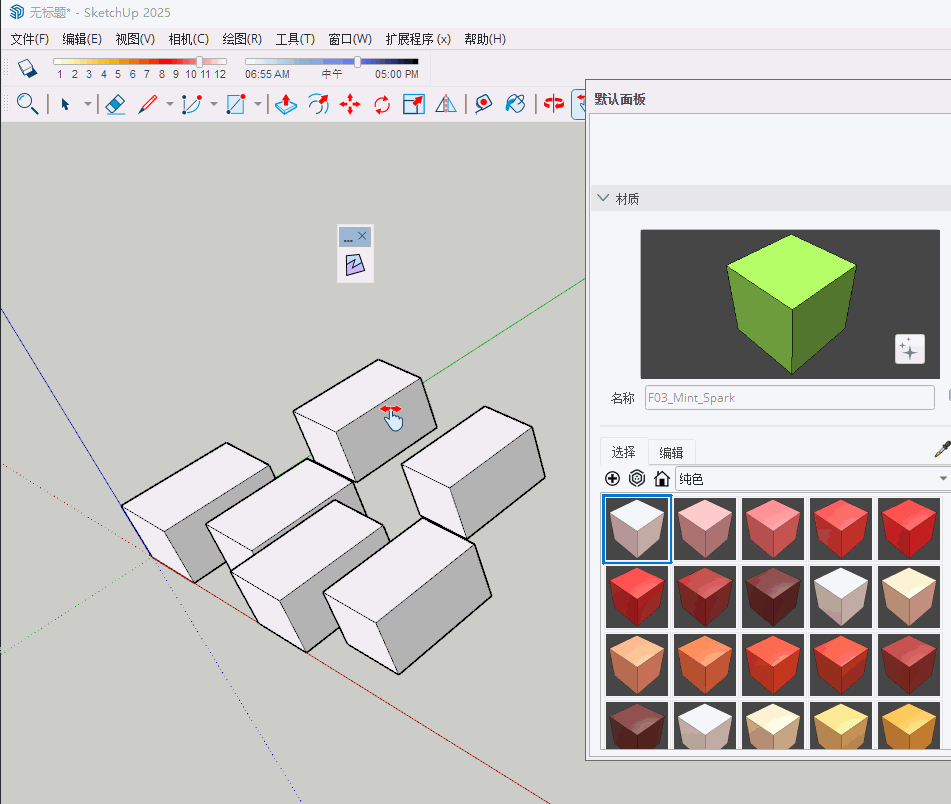Screen dimensions: 951x804
Task: Select the Rectangle shape tool
Action: pos(235,104)
